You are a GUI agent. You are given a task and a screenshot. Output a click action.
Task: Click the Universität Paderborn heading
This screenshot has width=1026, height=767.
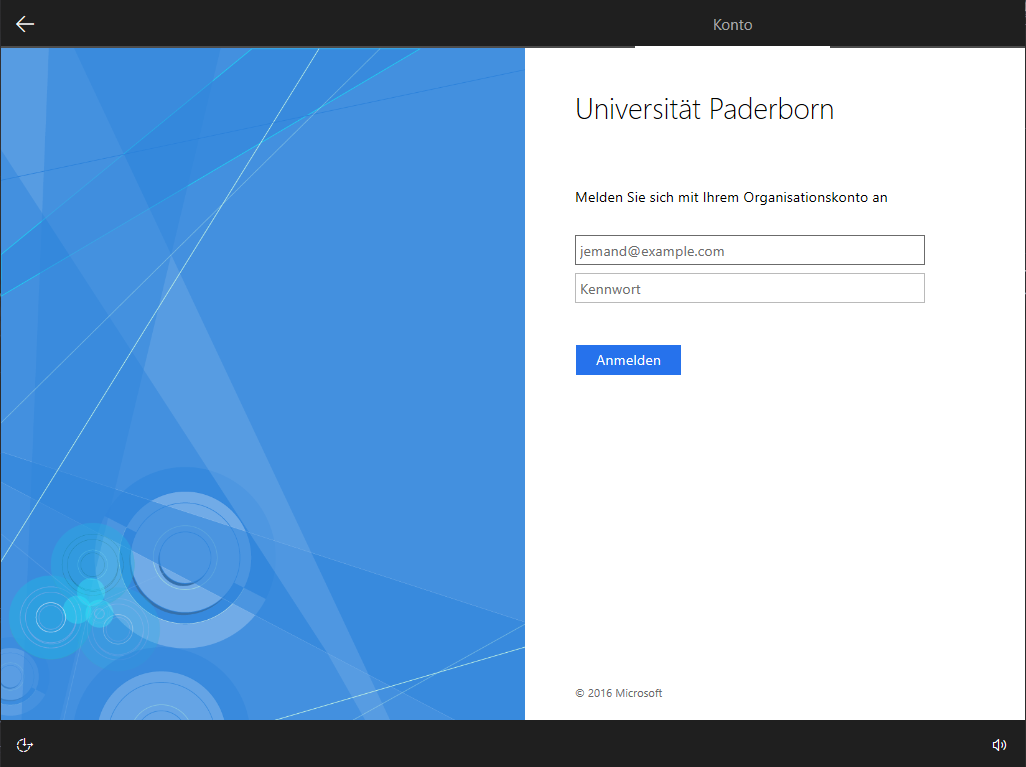pyautogui.click(x=705, y=109)
